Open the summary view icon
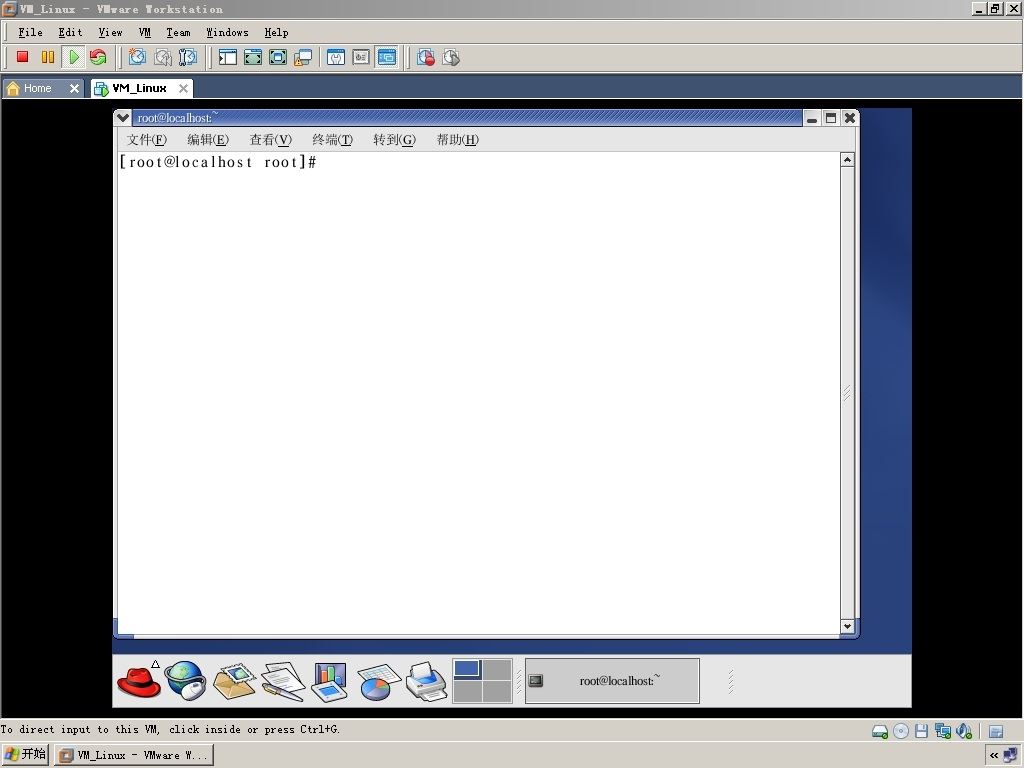1024x768 pixels. coord(336,57)
